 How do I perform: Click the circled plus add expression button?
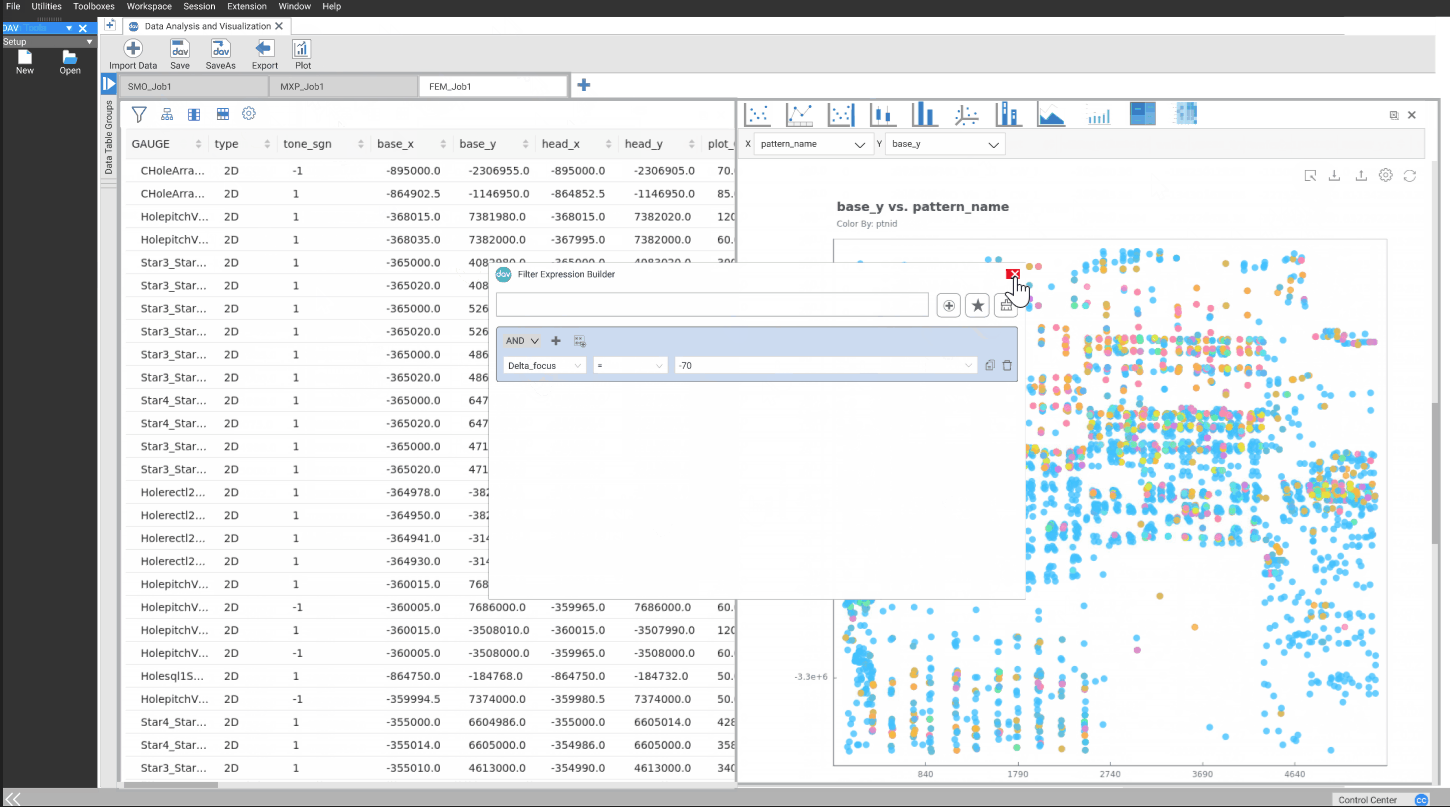949,305
